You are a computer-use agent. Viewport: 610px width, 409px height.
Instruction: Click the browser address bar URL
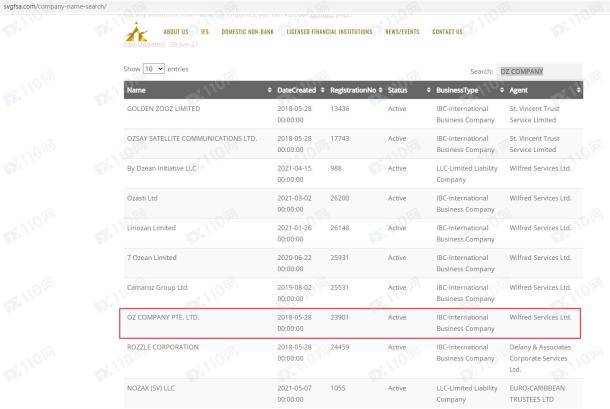tap(55, 6)
